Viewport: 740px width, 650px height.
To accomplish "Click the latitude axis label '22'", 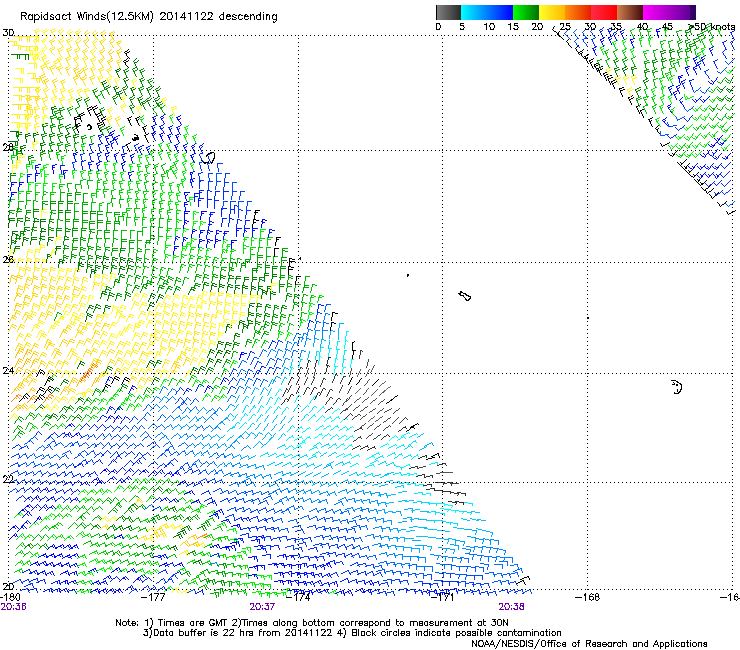I will (8, 480).
